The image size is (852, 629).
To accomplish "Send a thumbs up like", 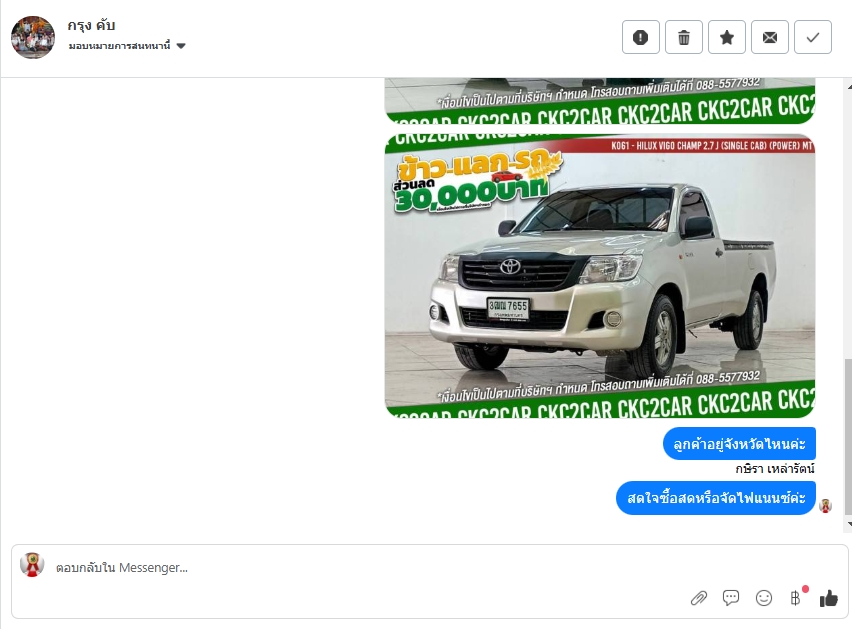I will (829, 598).
